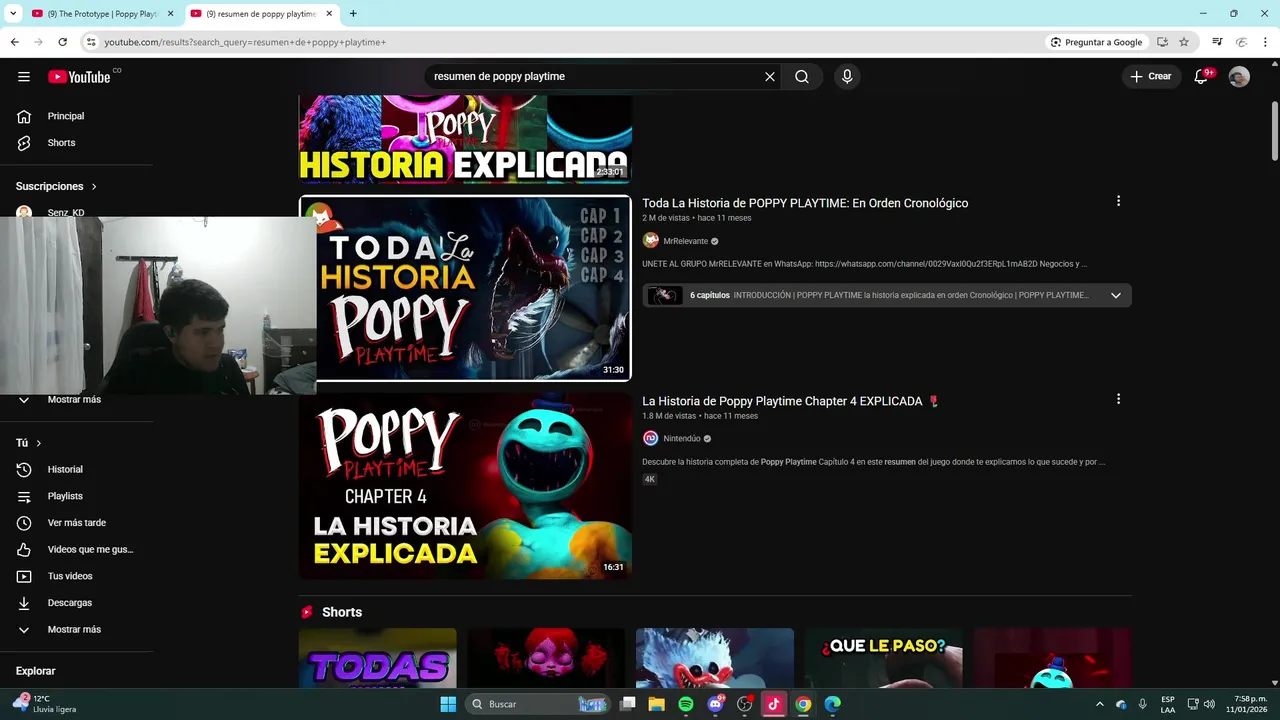Close 'The Prototype' browser tab
This screenshot has width=1280, height=720.
170,14
